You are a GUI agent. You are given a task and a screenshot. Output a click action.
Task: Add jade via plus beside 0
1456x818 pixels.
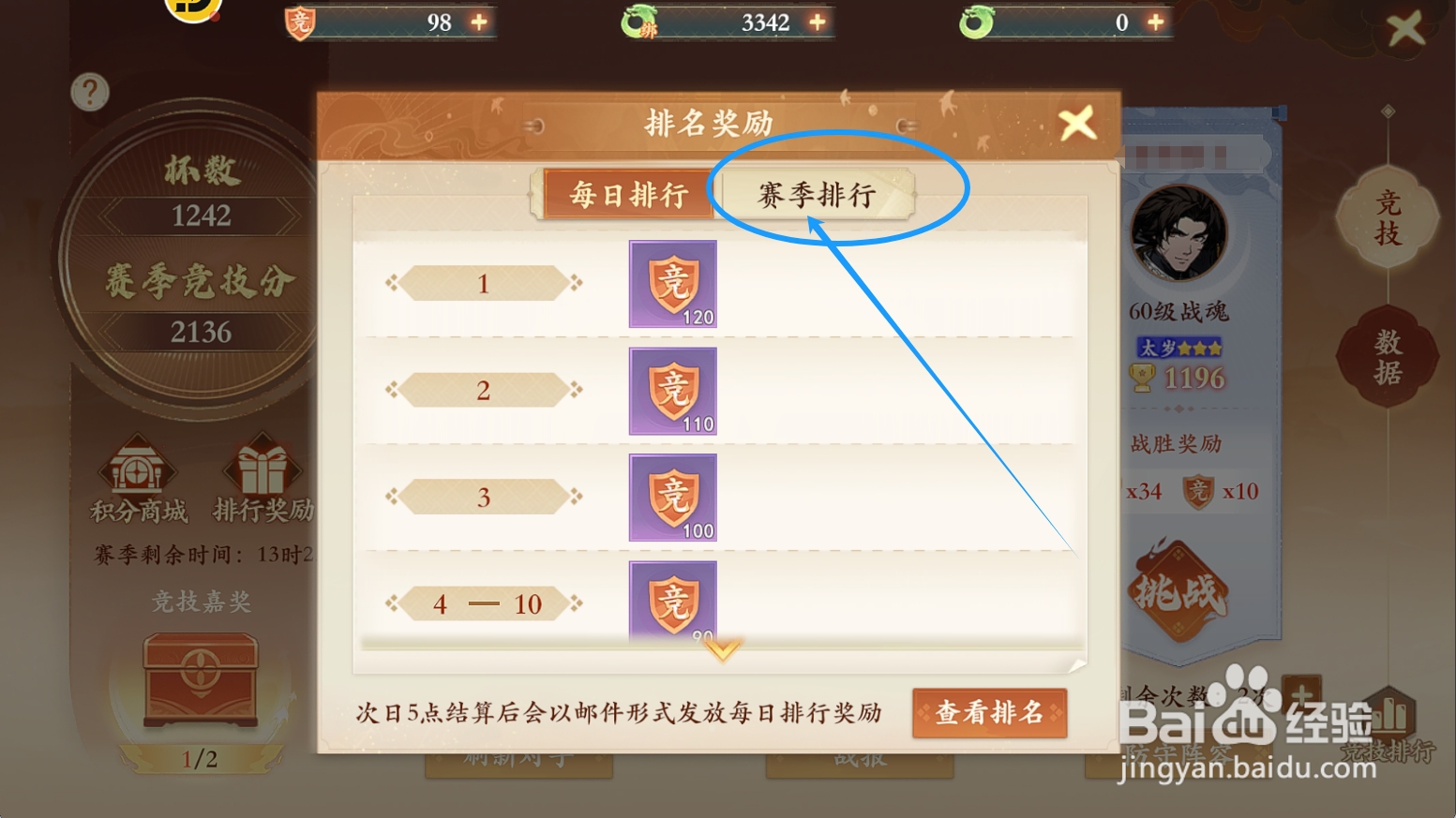[1156, 22]
